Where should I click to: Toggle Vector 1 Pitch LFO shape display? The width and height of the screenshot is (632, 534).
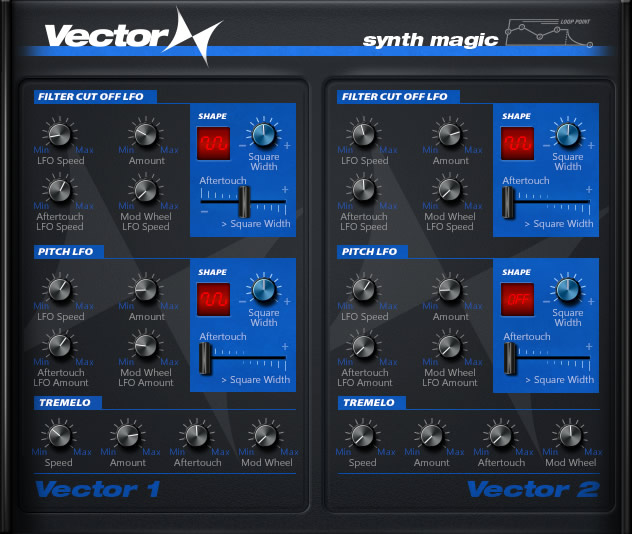(x=213, y=299)
